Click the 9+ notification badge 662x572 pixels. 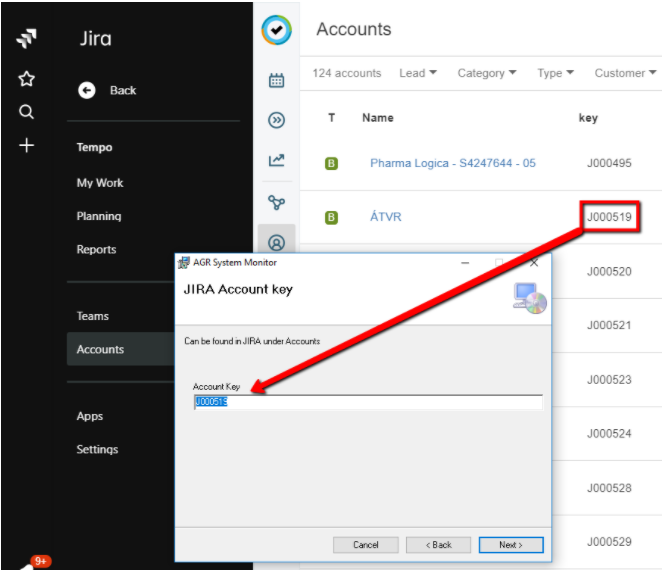(41, 561)
